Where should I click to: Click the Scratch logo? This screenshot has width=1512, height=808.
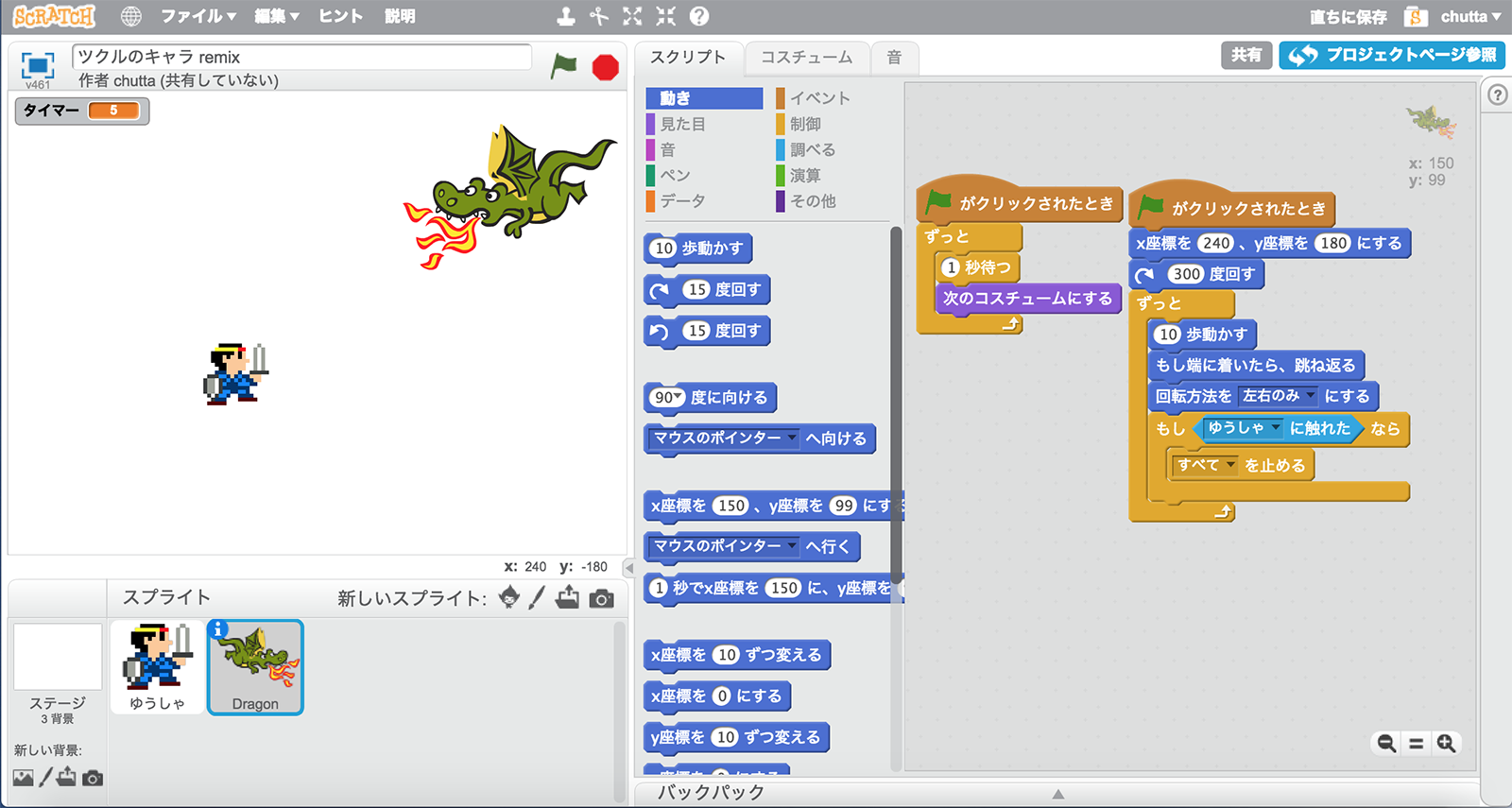54,16
